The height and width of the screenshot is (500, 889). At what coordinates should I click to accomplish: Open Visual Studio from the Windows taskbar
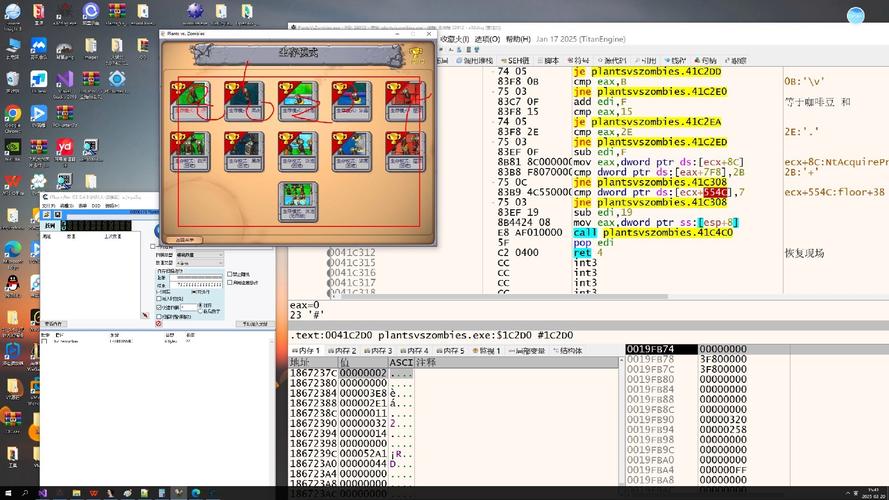pyautogui.click(x=43, y=493)
